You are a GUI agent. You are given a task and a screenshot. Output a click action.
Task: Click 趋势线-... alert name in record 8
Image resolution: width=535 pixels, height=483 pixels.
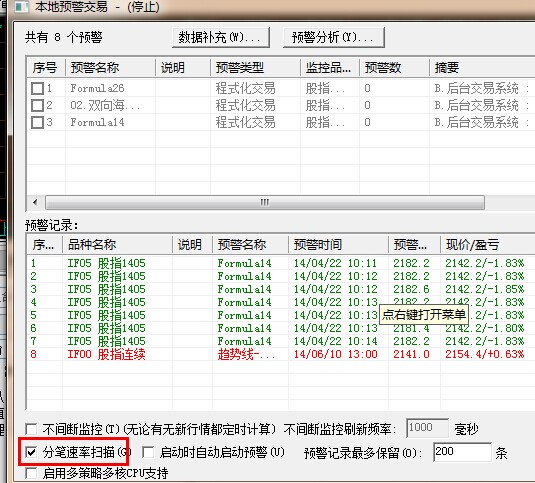(246, 354)
